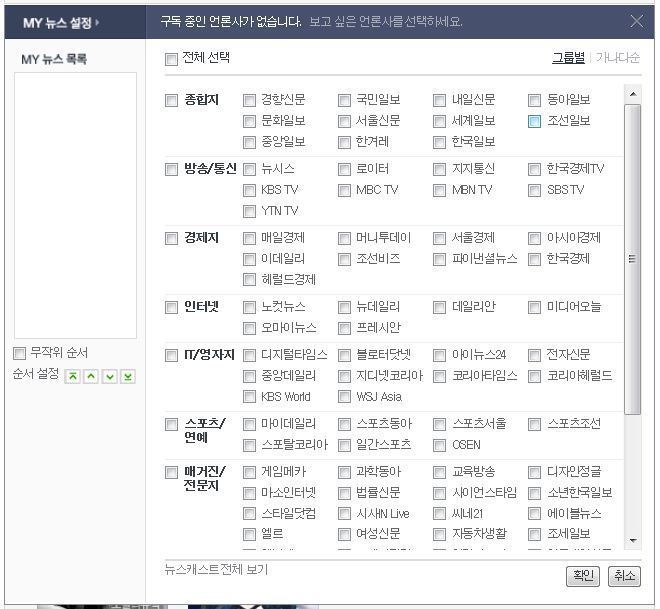Check the 법률신문 checkbox

pos(345,494)
